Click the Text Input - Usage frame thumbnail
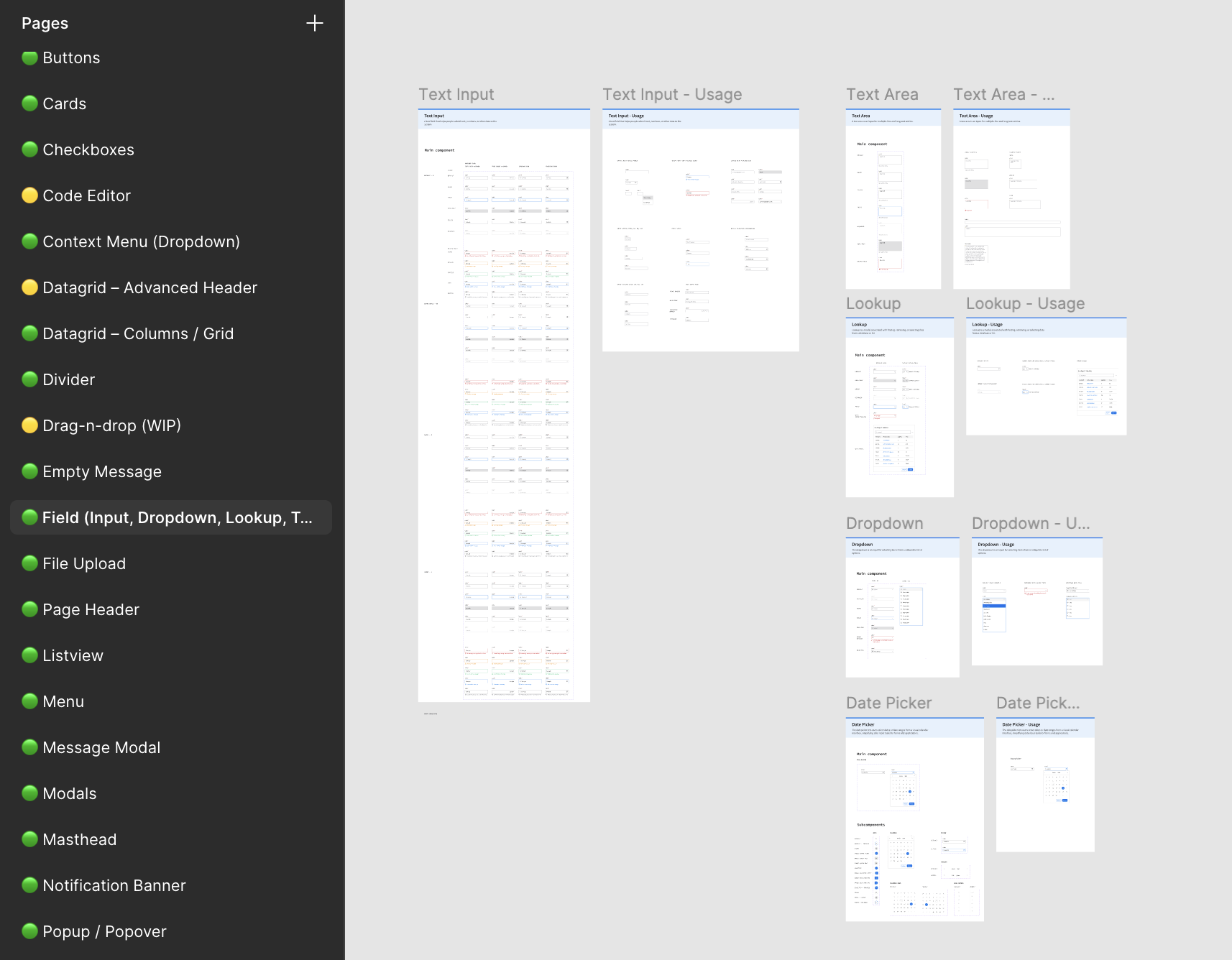1232x960 pixels. pyautogui.click(x=701, y=231)
